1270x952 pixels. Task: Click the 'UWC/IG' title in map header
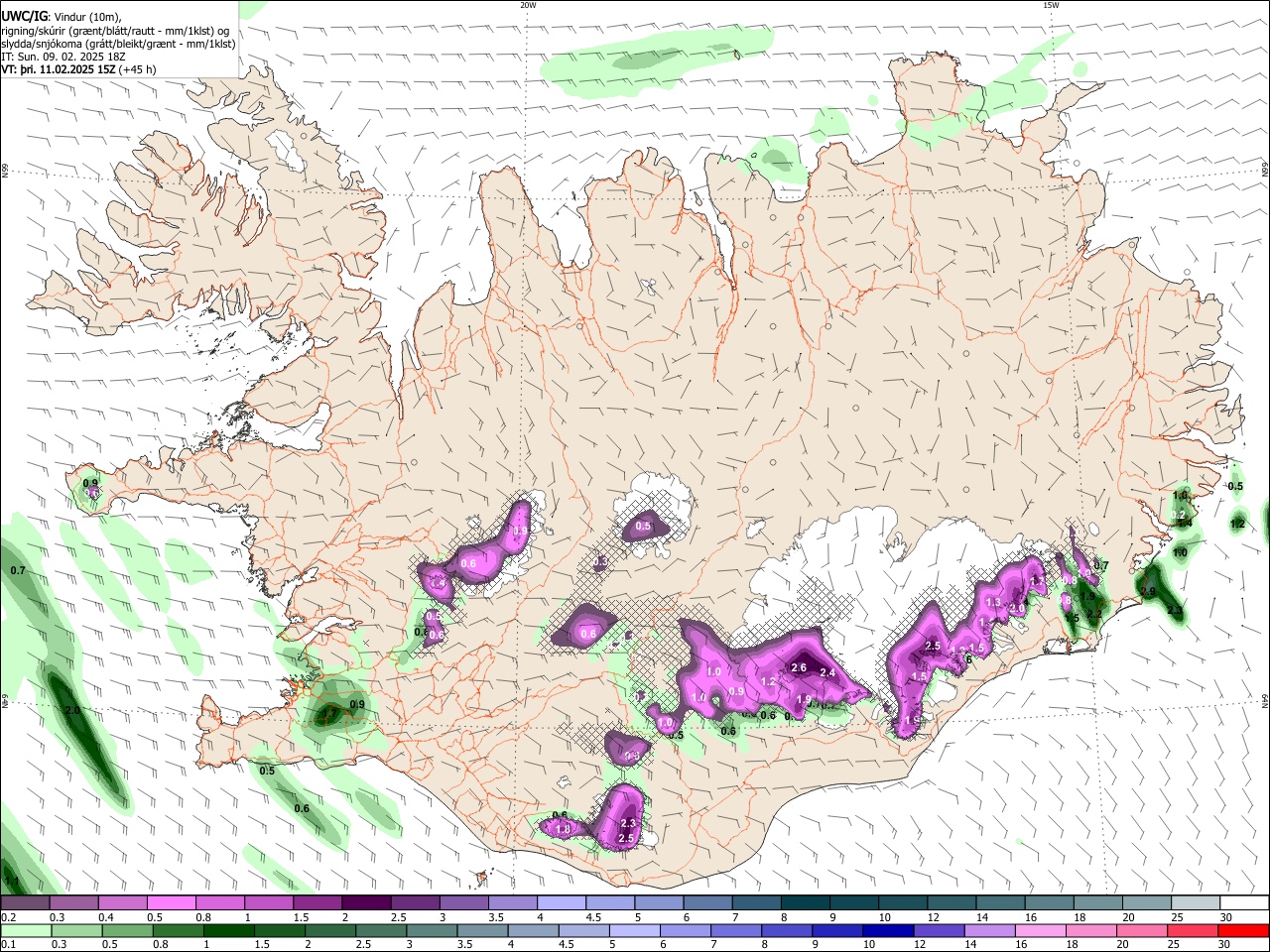click(x=24, y=15)
